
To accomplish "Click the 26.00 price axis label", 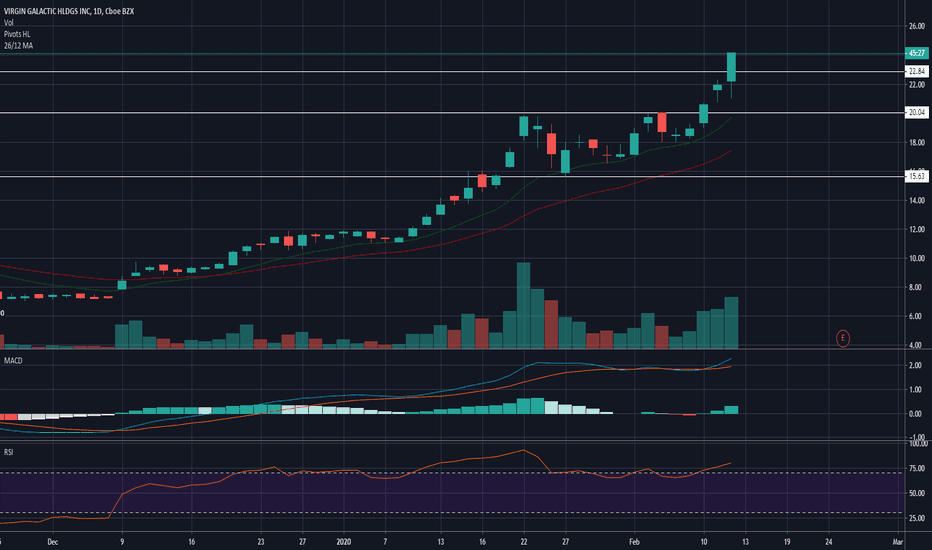I will pos(917,26).
